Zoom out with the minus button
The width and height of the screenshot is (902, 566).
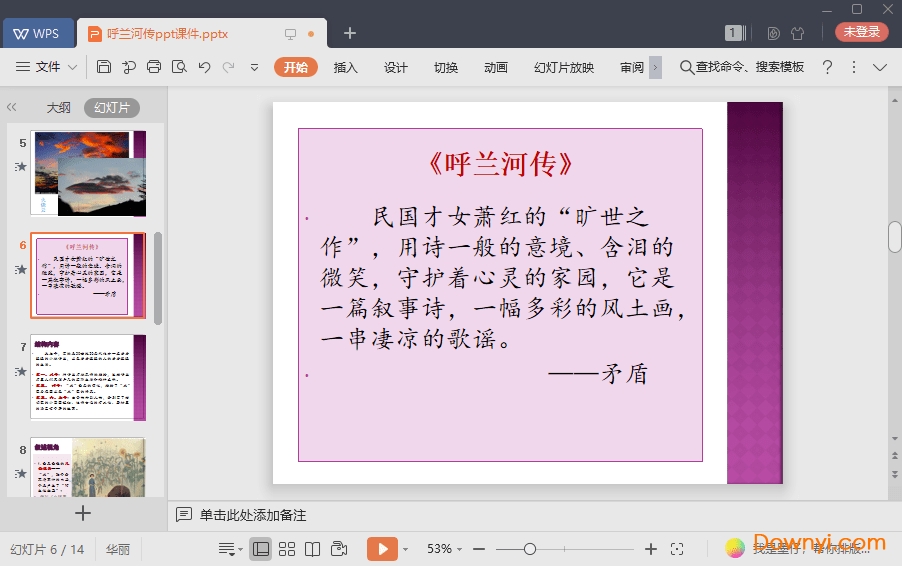(x=479, y=549)
